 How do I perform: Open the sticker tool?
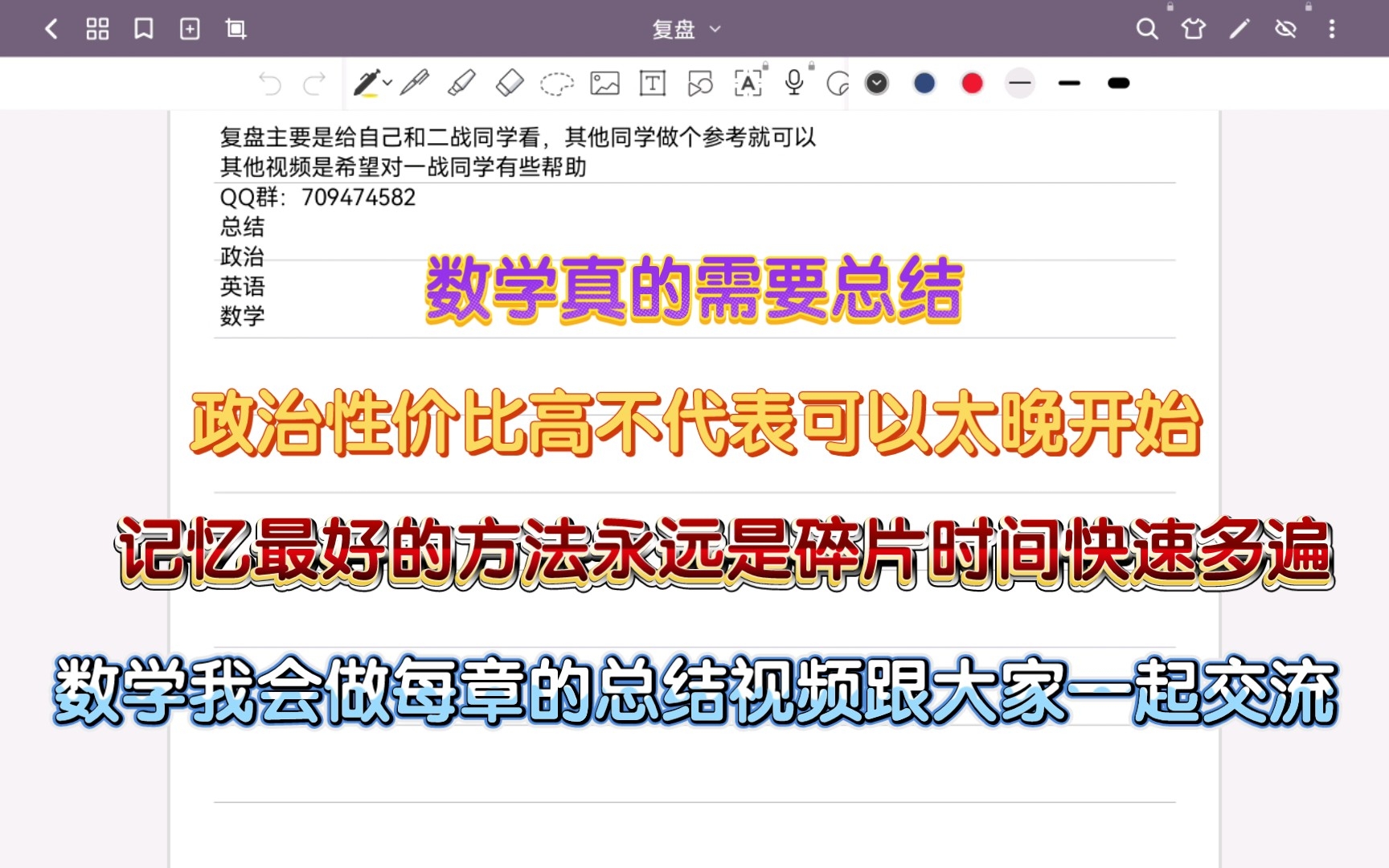point(838,84)
